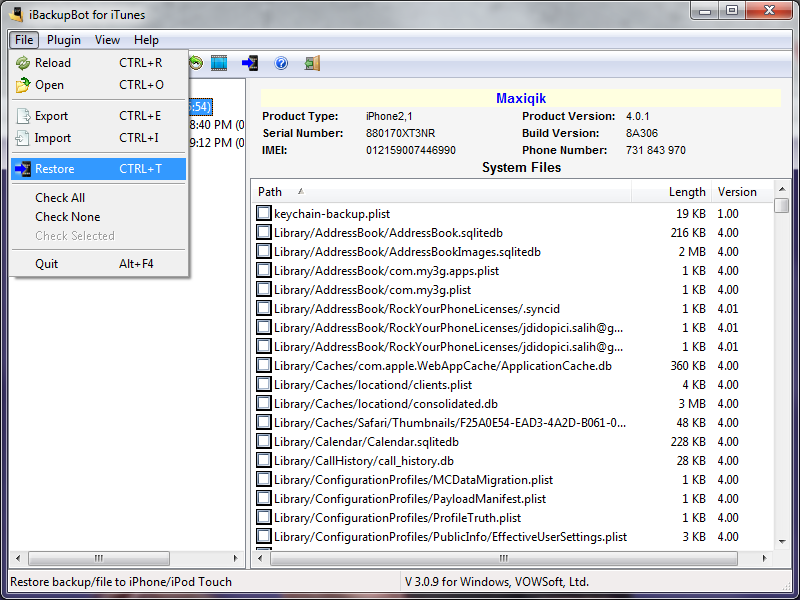Click the file list vertical scrollbar thumb
Screen dimensions: 800x600
(782, 206)
